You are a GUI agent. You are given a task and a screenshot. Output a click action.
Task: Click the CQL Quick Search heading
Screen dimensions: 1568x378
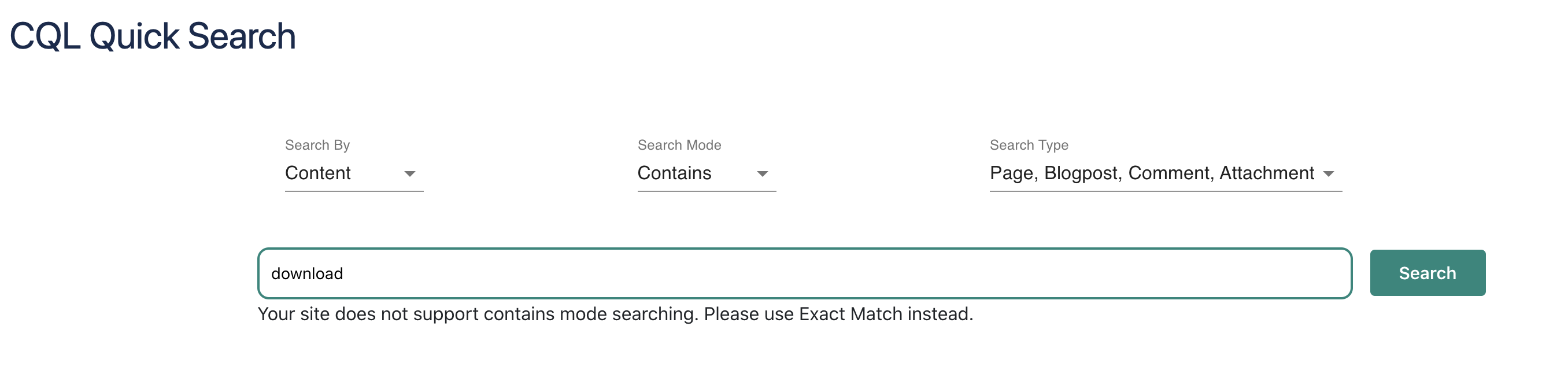152,36
